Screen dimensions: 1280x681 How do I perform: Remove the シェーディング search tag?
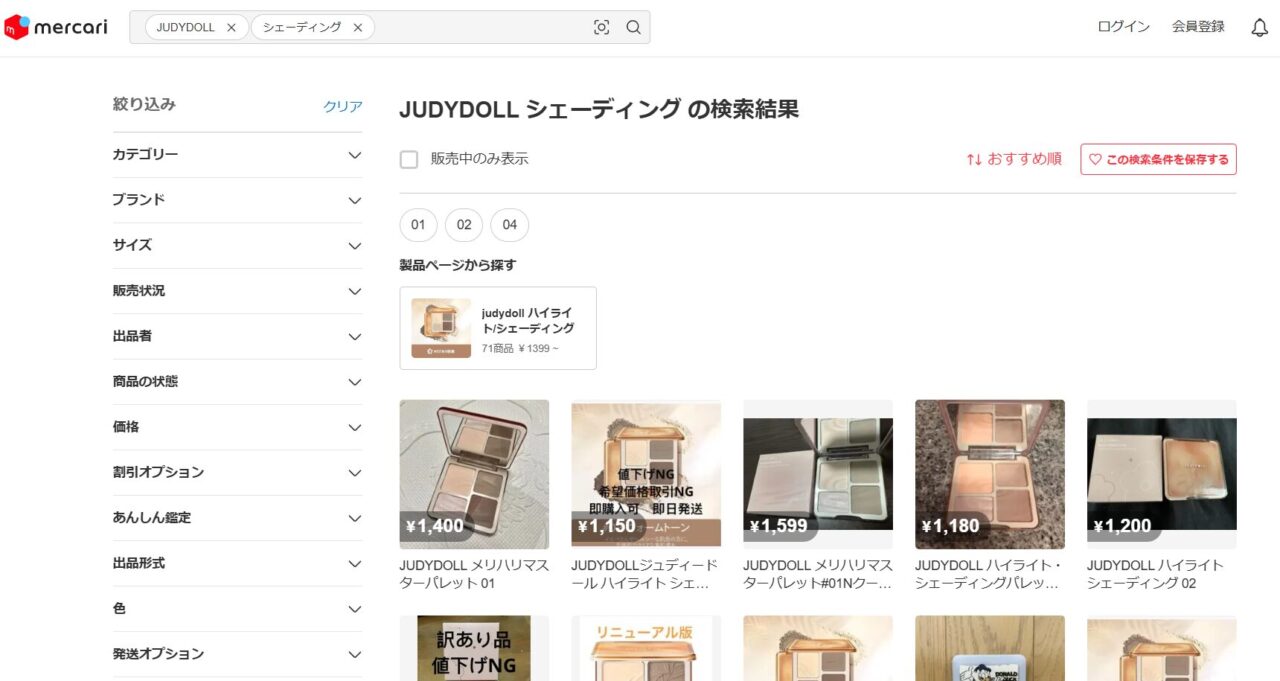[x=358, y=28]
